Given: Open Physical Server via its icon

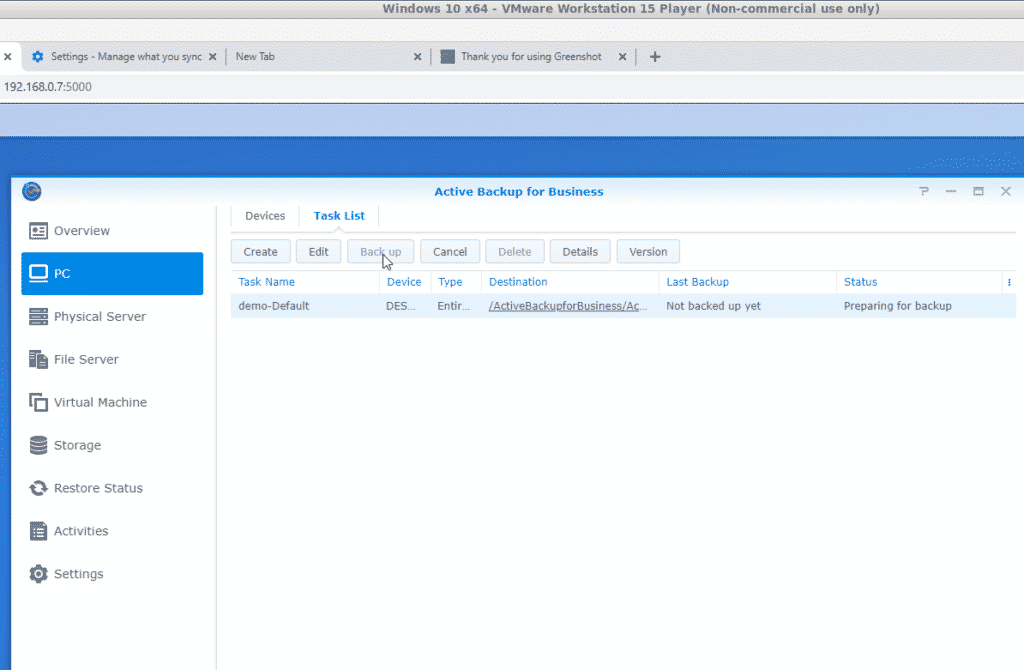Looking at the screenshot, I should tap(39, 317).
